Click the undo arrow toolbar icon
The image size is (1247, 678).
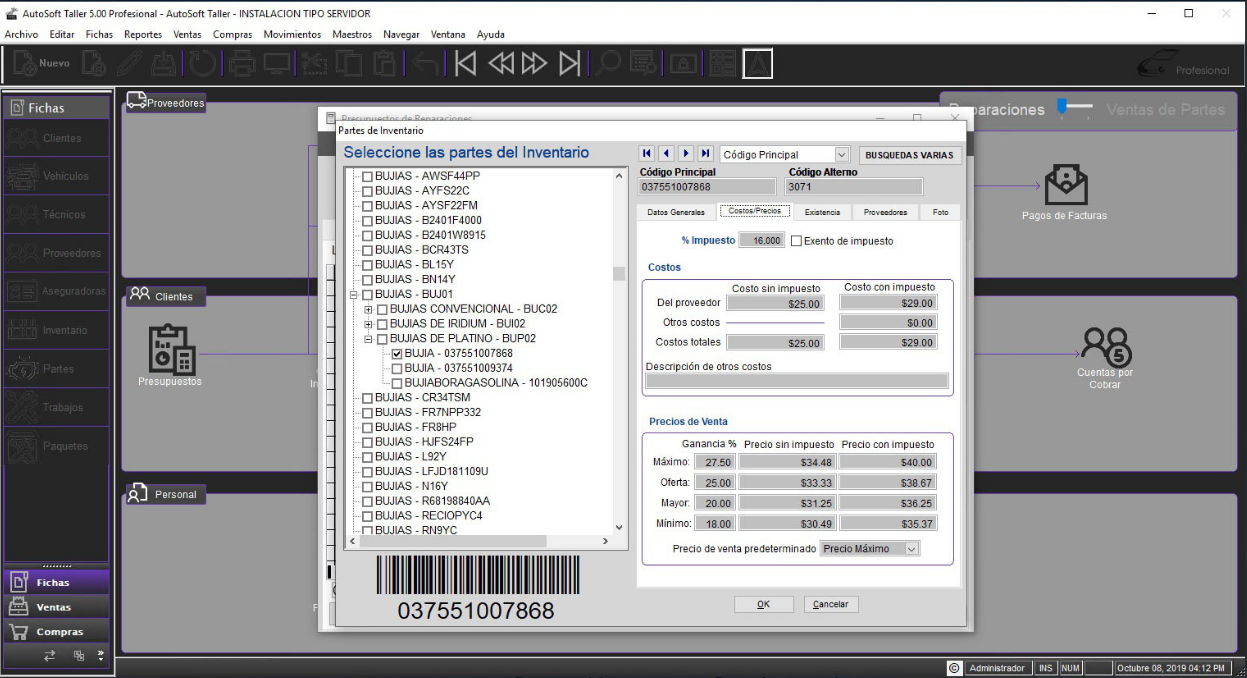[424, 64]
